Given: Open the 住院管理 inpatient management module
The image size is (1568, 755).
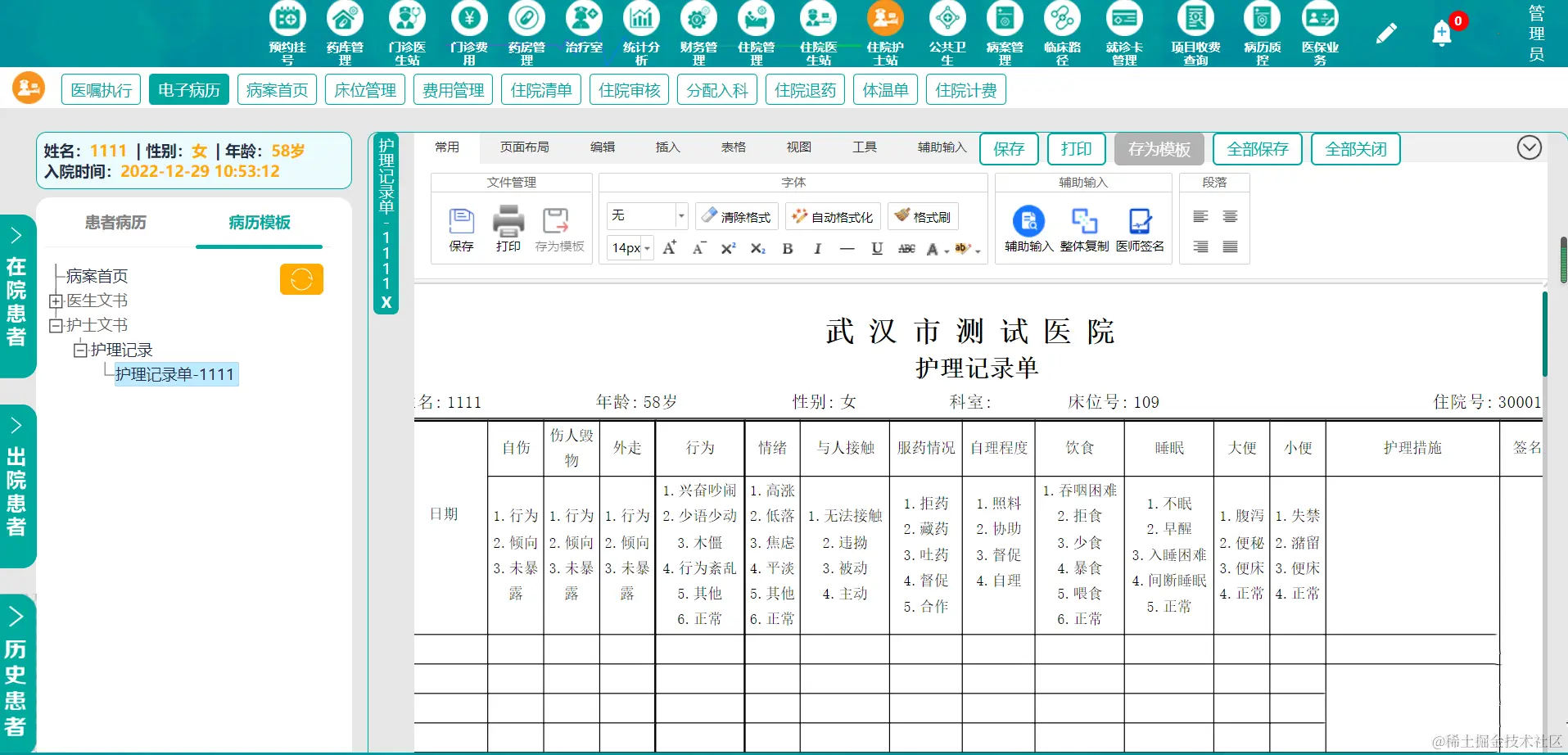Looking at the screenshot, I should coord(756,33).
